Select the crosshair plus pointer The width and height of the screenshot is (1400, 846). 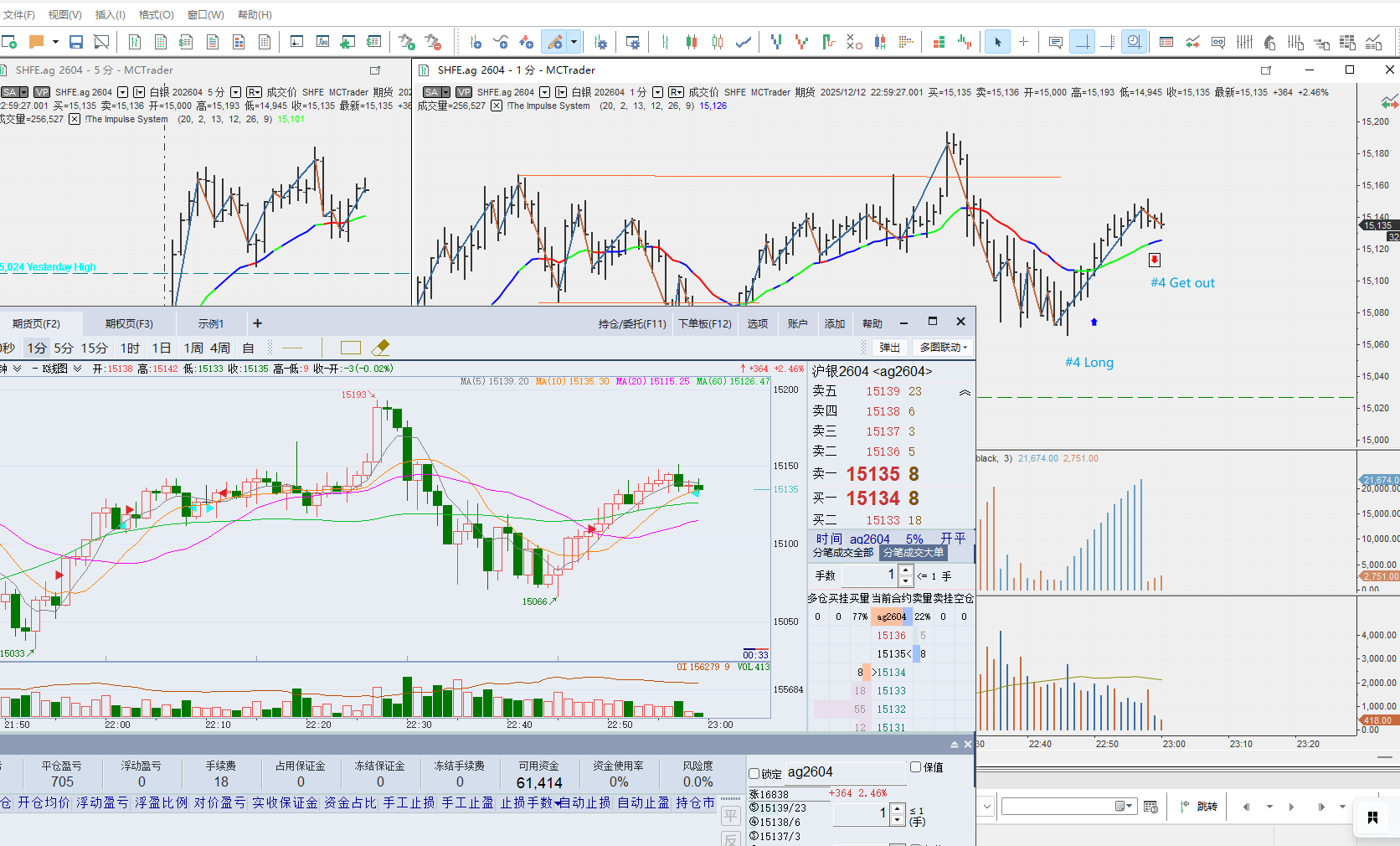tap(1023, 42)
